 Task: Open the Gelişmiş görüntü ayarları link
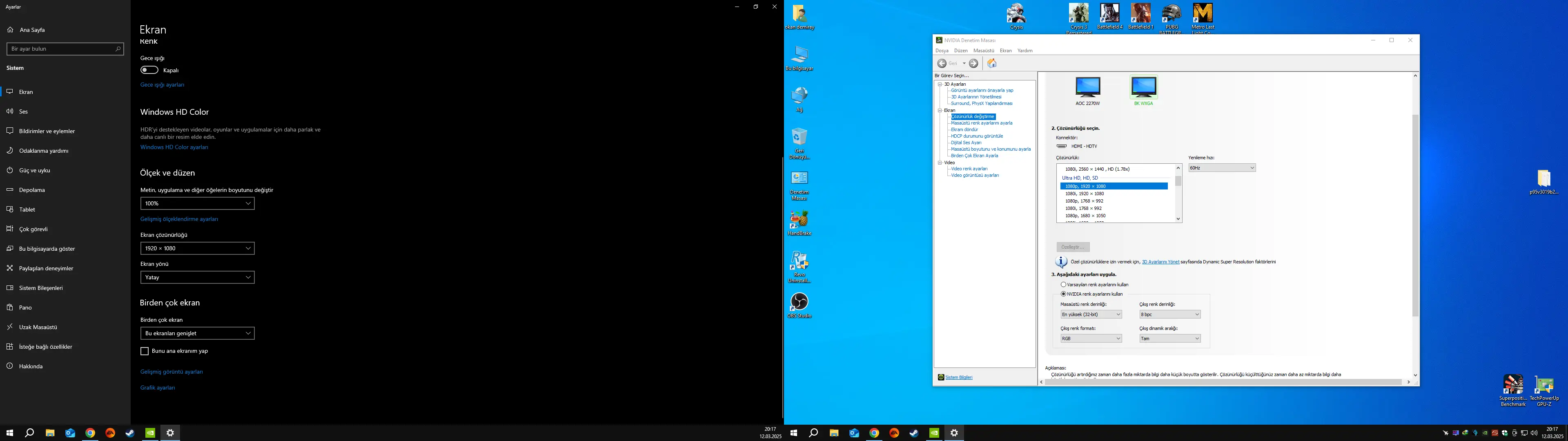(171, 372)
